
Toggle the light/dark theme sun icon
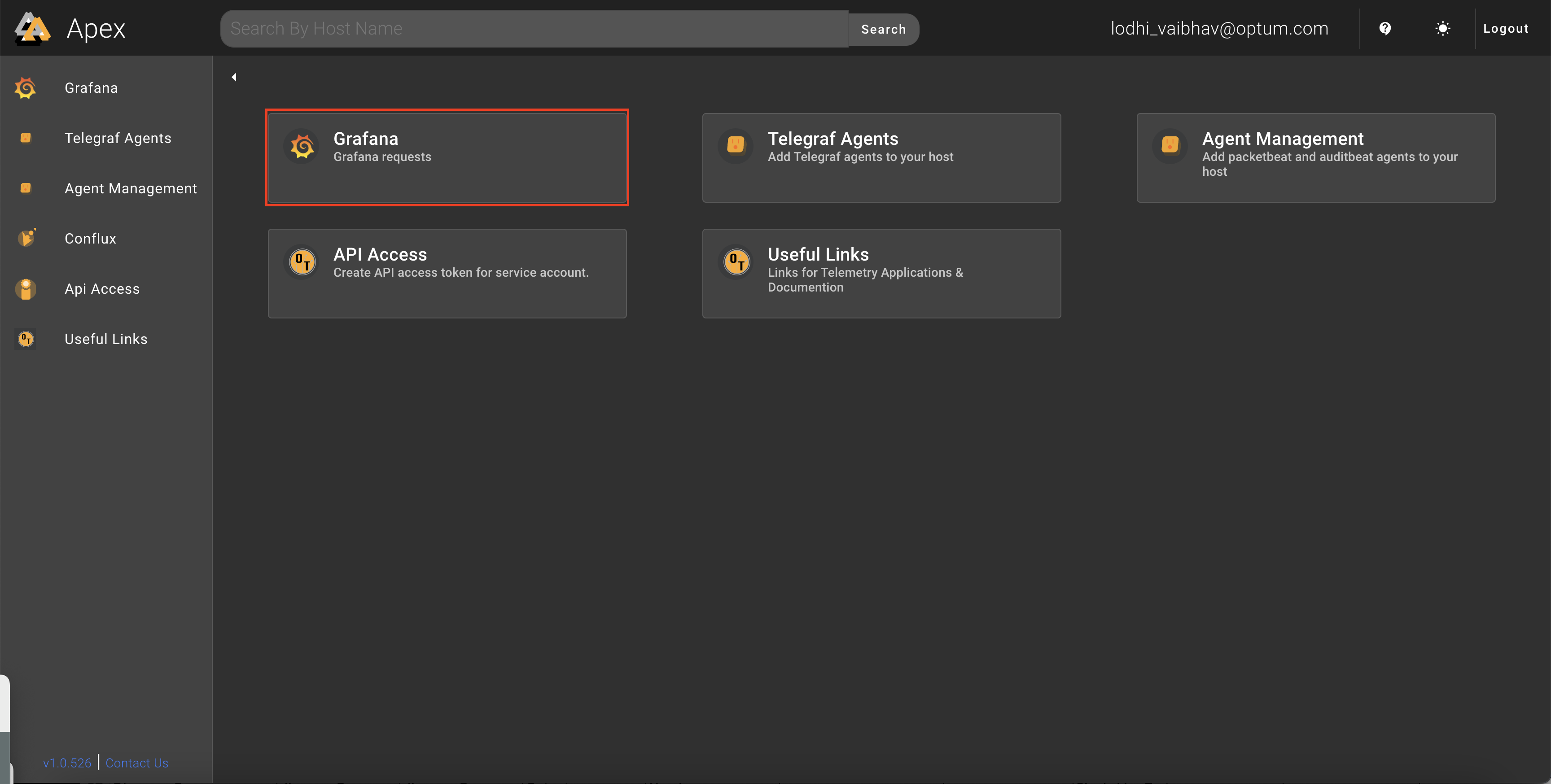[1443, 28]
